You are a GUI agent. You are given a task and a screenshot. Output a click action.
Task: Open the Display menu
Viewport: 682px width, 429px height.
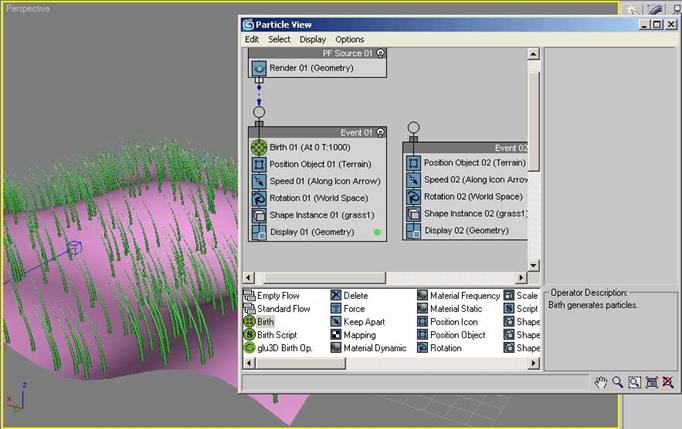pyautogui.click(x=312, y=39)
